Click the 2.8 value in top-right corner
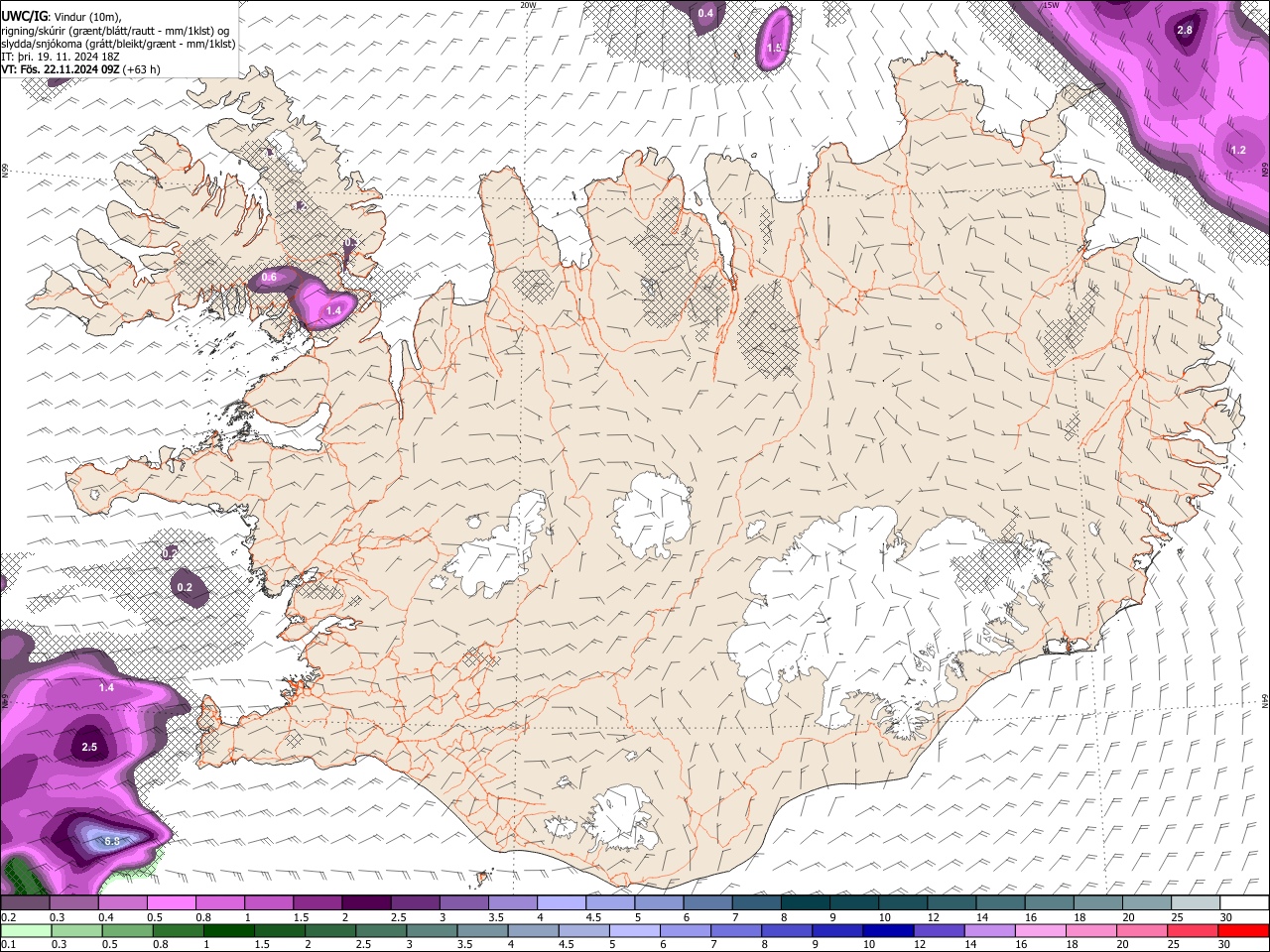Image resolution: width=1270 pixels, height=952 pixels. tap(1185, 30)
